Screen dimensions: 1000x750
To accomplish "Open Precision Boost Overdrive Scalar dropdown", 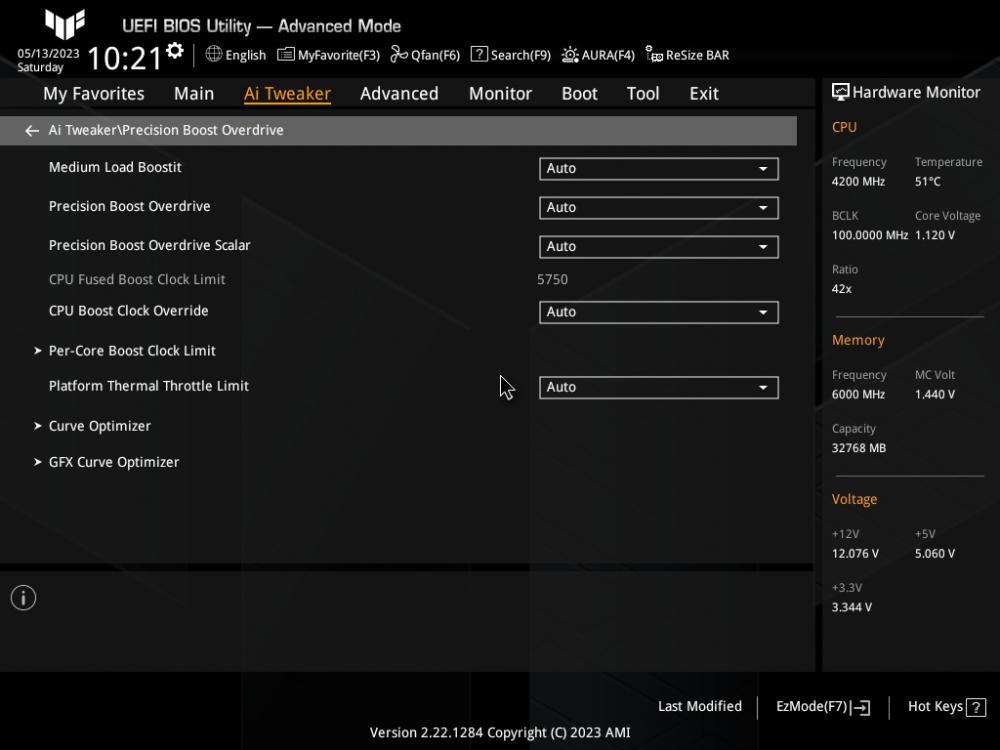I will pos(659,247).
